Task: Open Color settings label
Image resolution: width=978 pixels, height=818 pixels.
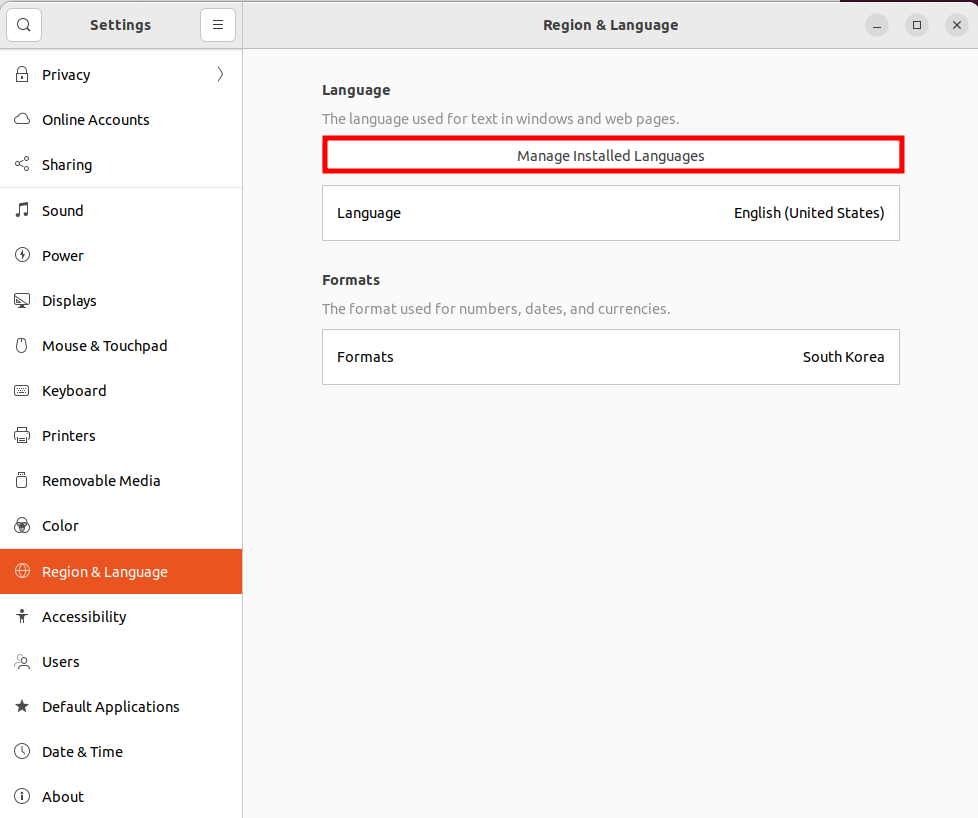Action: (x=61, y=526)
